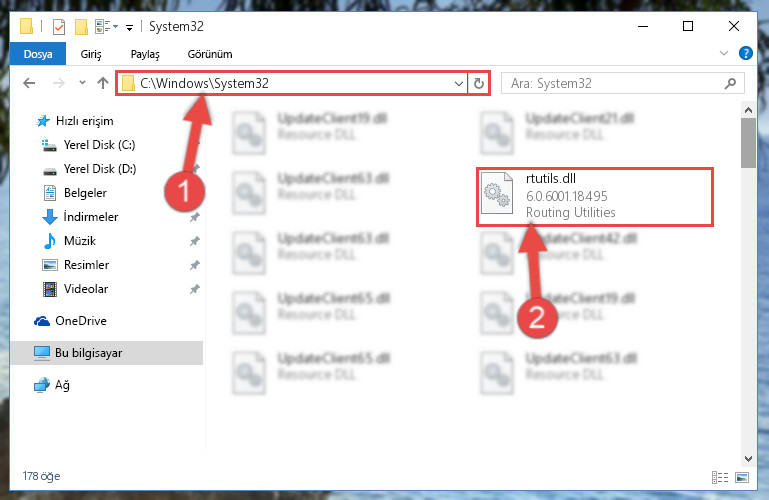Switch to details view in status bar
The image size is (769, 500).
coord(719,477)
